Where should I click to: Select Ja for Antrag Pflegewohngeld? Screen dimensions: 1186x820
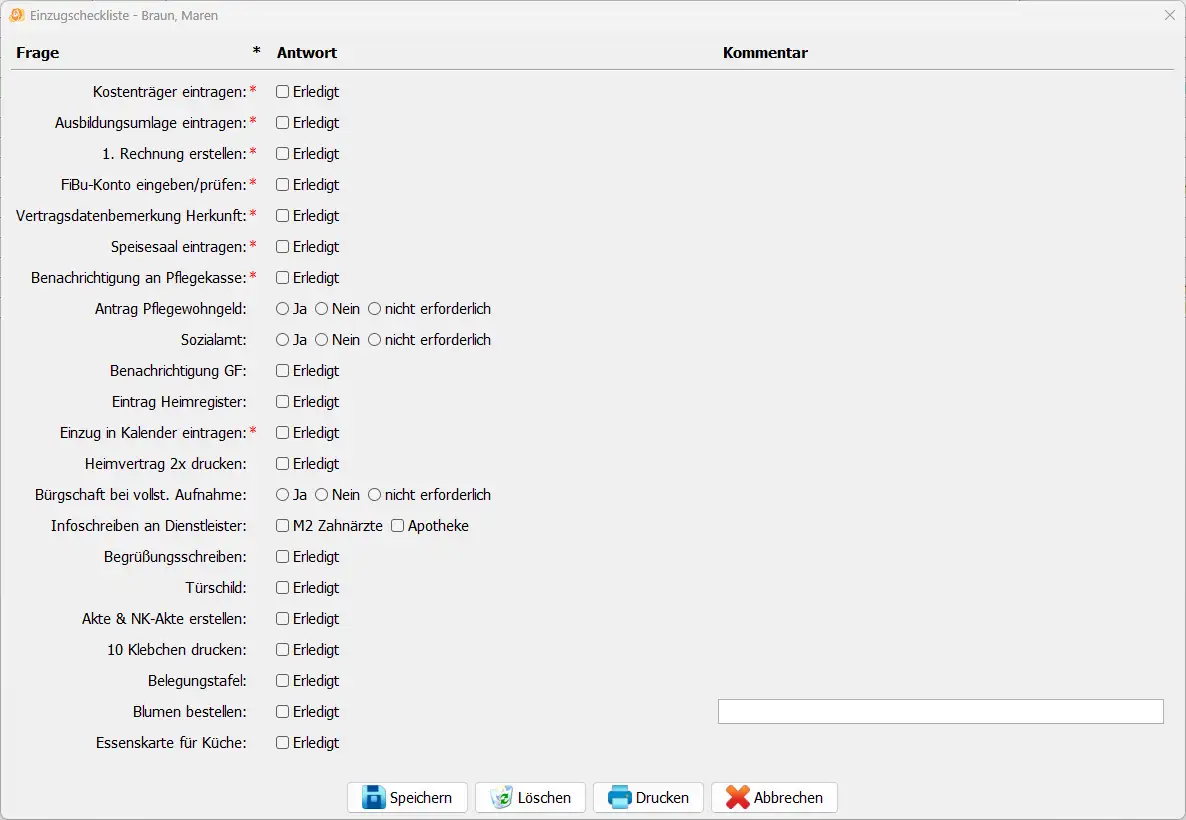coord(283,309)
